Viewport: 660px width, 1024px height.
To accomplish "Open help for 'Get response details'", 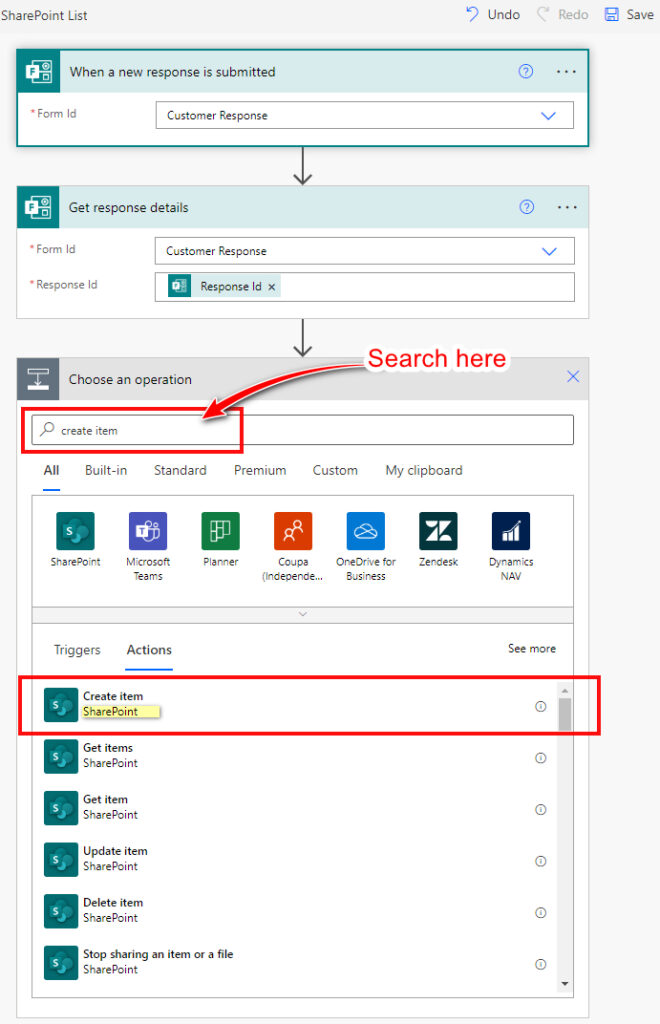I will 527,207.
